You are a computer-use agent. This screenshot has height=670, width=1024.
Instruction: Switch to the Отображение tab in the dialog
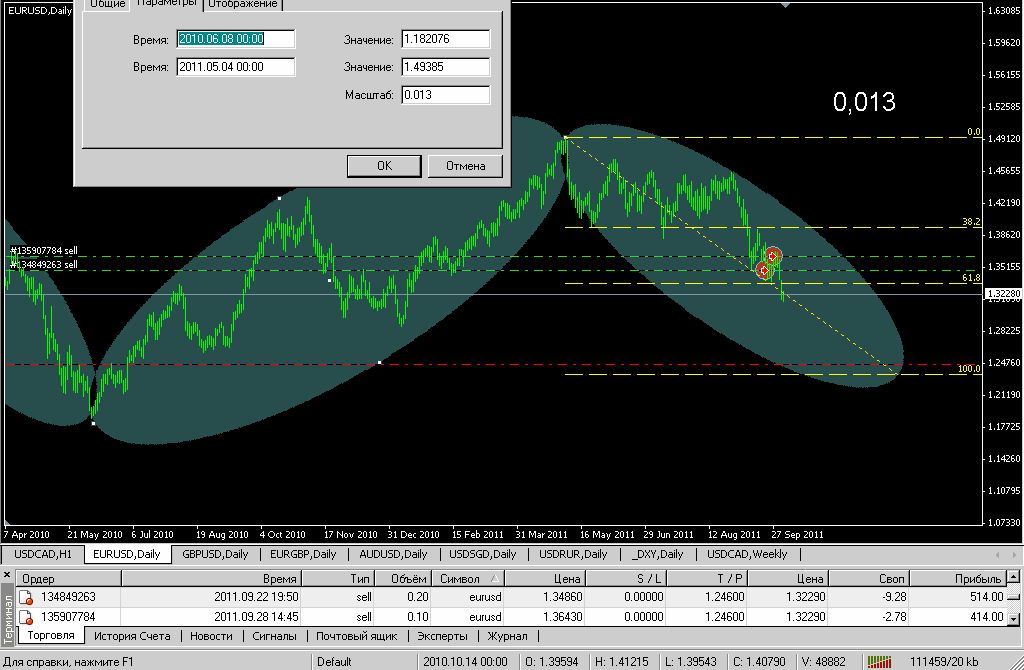[244, 4]
